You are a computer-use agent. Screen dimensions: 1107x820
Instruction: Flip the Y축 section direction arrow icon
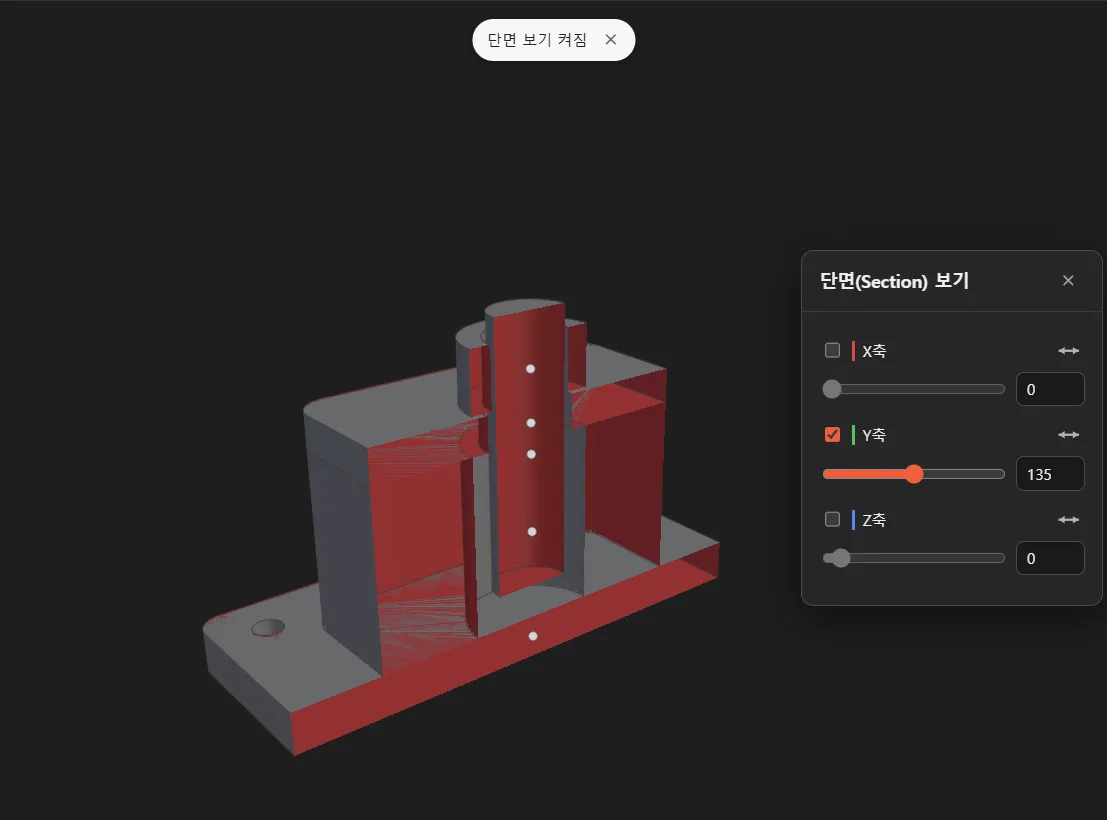click(1068, 434)
